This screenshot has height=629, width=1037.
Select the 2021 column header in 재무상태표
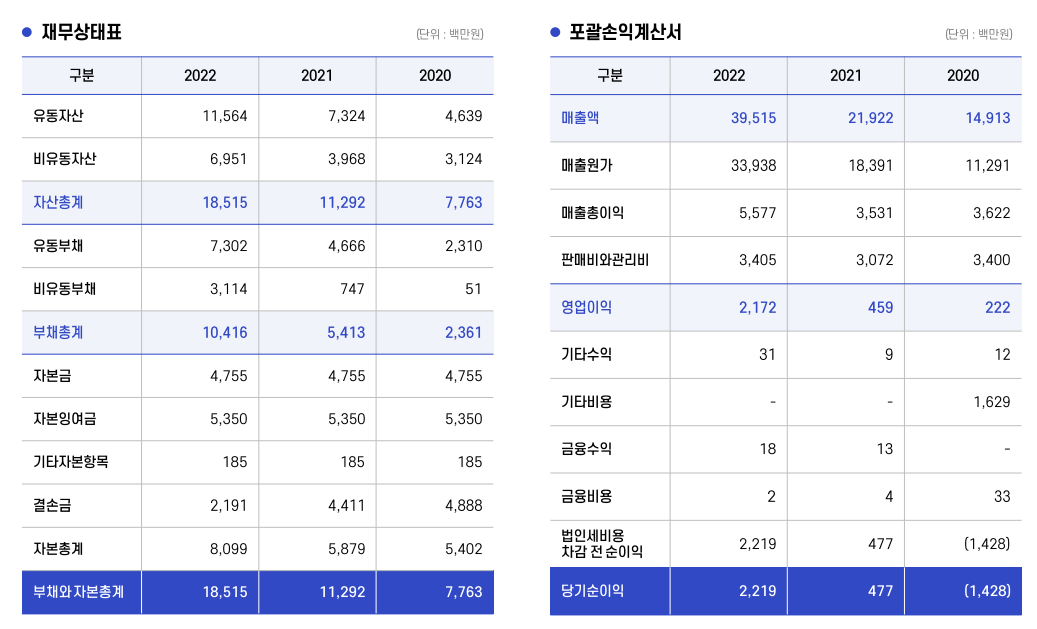(x=317, y=75)
